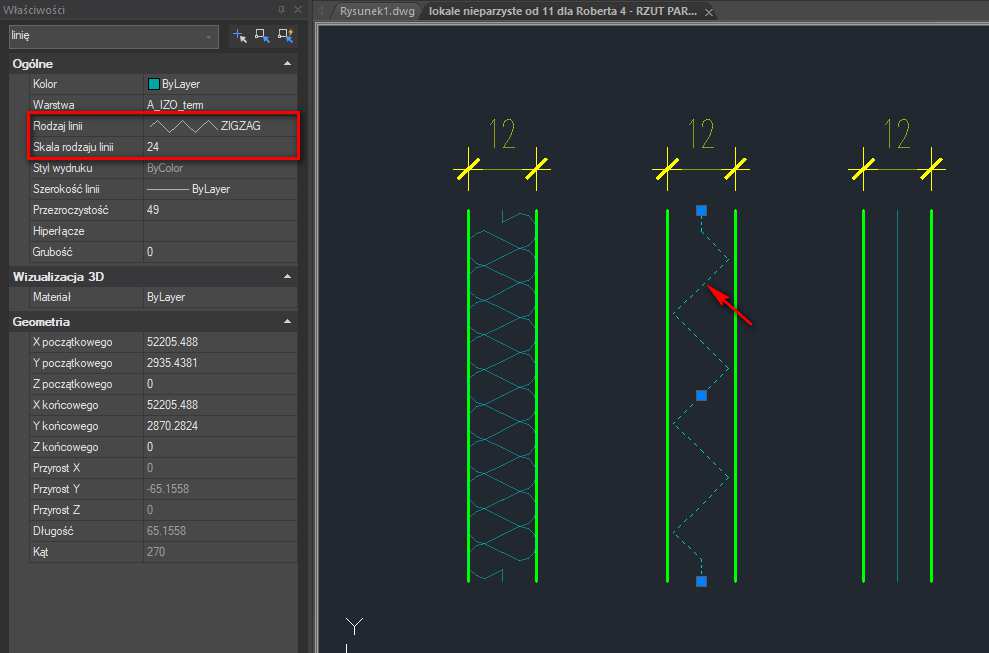Click the Kolor ByLayer color swatch
This screenshot has width=989, height=653.
(x=154, y=85)
